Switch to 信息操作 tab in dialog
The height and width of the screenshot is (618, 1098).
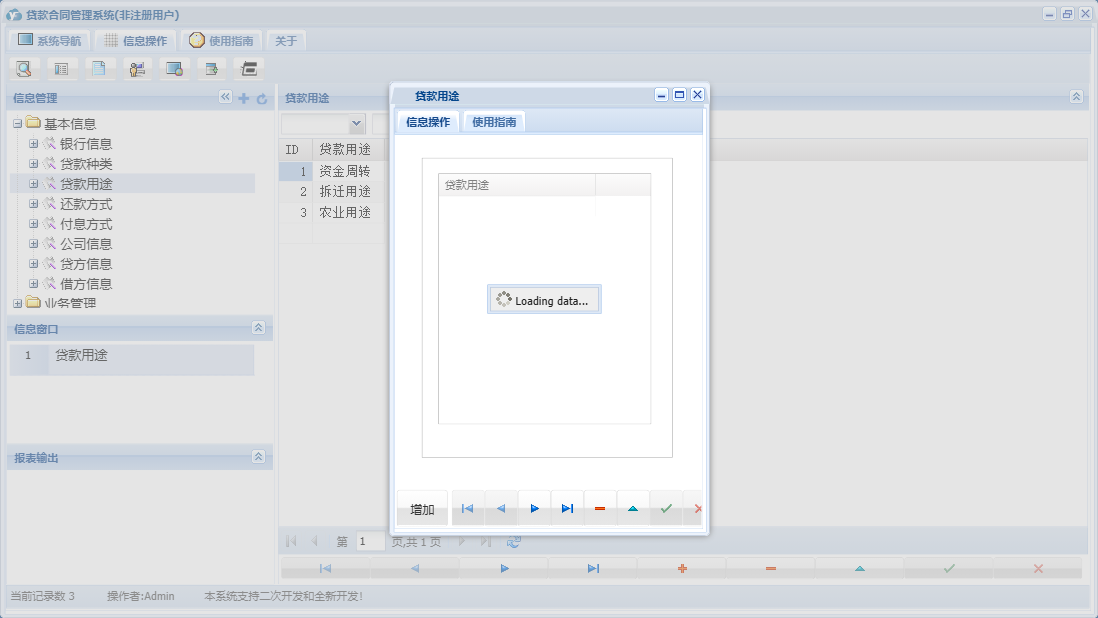pyautogui.click(x=428, y=122)
